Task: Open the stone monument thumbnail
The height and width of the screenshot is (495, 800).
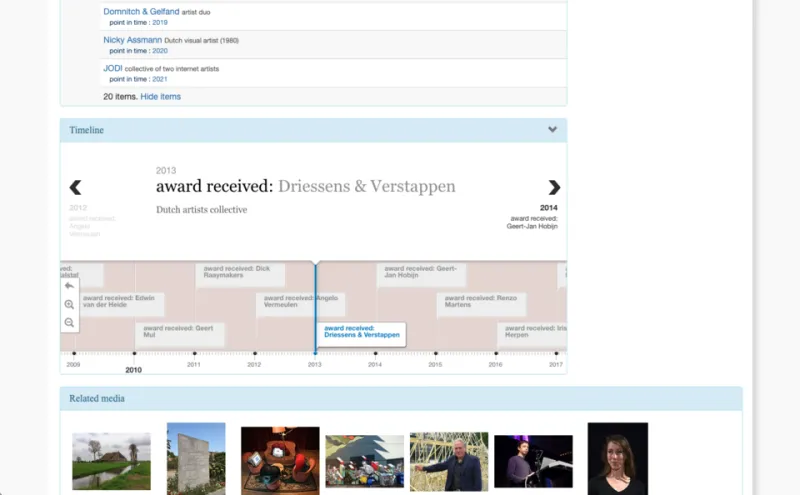Action: 196,458
